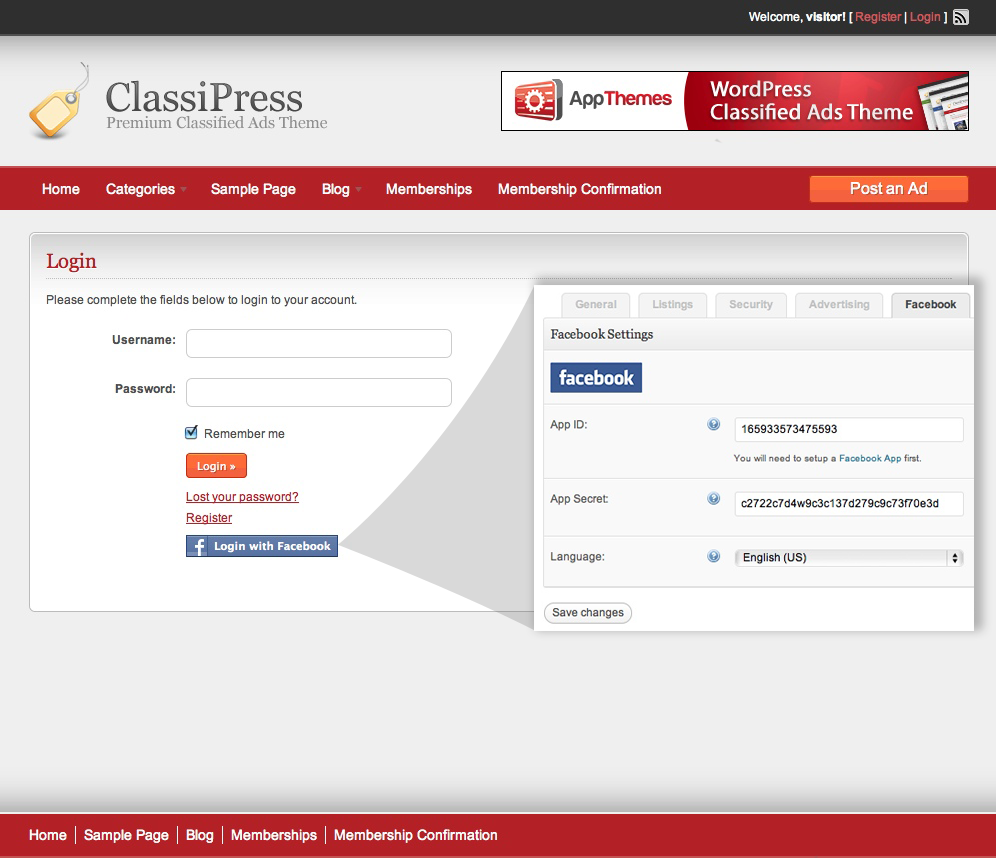Viewport: 996px width, 858px height.
Task: Click the help icon beside App Secret
Action: (713, 499)
